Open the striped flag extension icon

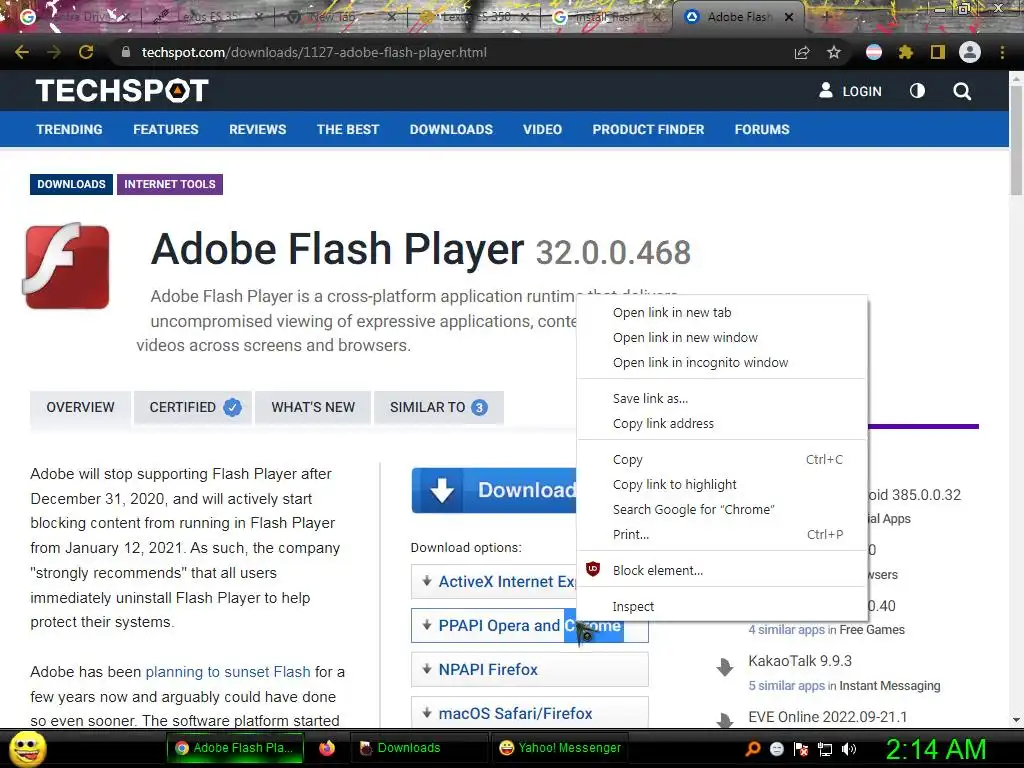click(x=874, y=52)
